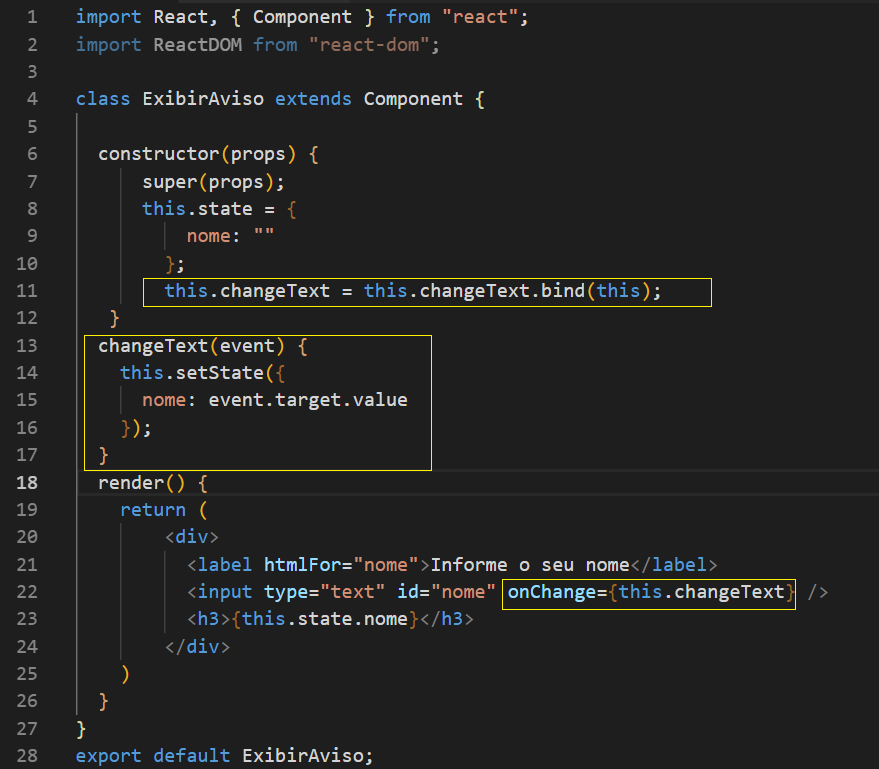
Task: Click the render() method name
Action: pyautogui.click(x=142, y=483)
